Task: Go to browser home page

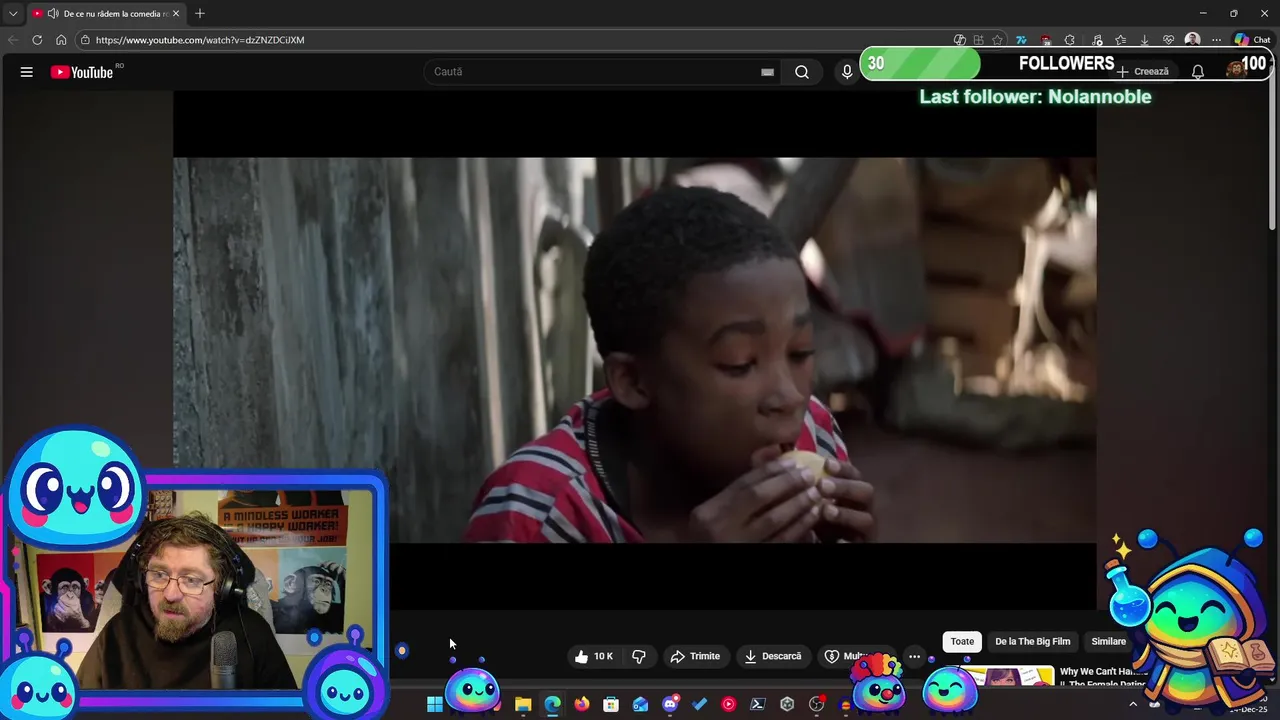Action: [61, 40]
